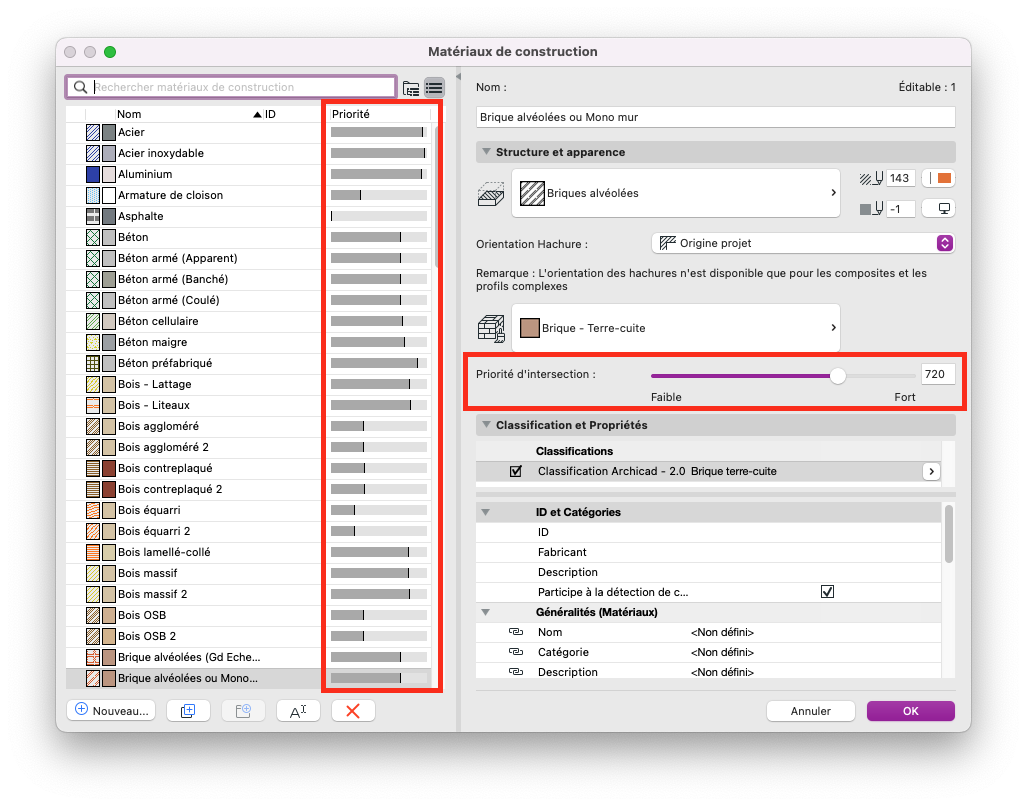Screen dimensions: 1027x806
Task: Collapse Généralités (Matériaux) group
Action: pos(485,612)
